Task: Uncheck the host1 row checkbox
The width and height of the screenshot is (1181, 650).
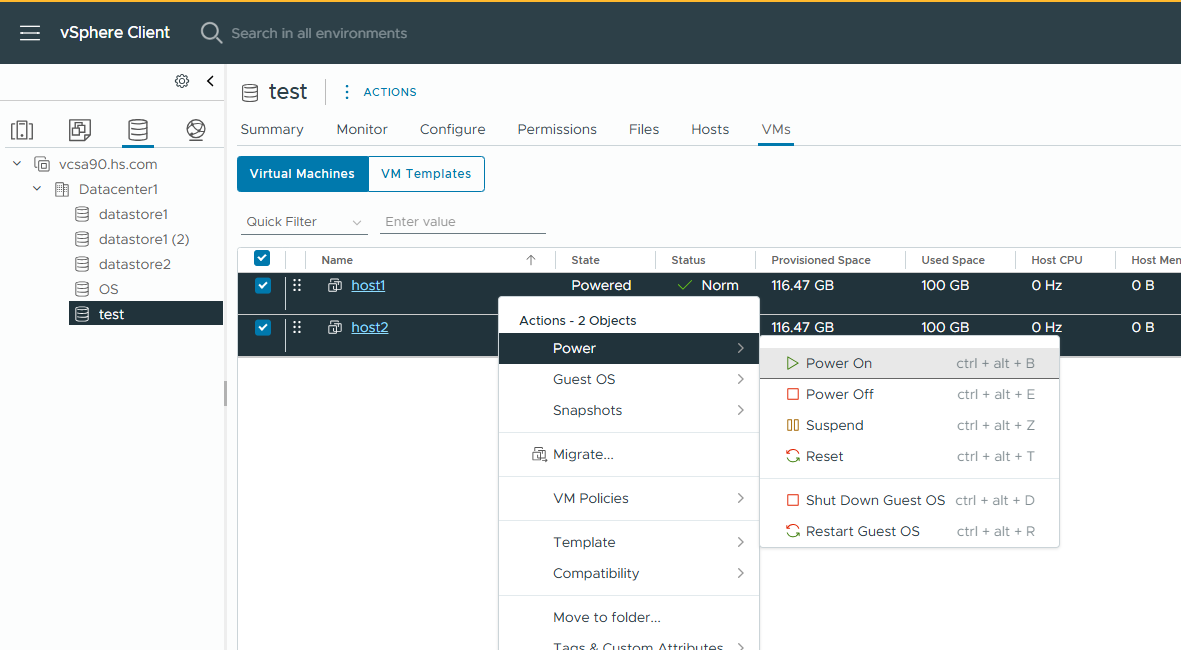Action: pyautogui.click(x=262, y=285)
